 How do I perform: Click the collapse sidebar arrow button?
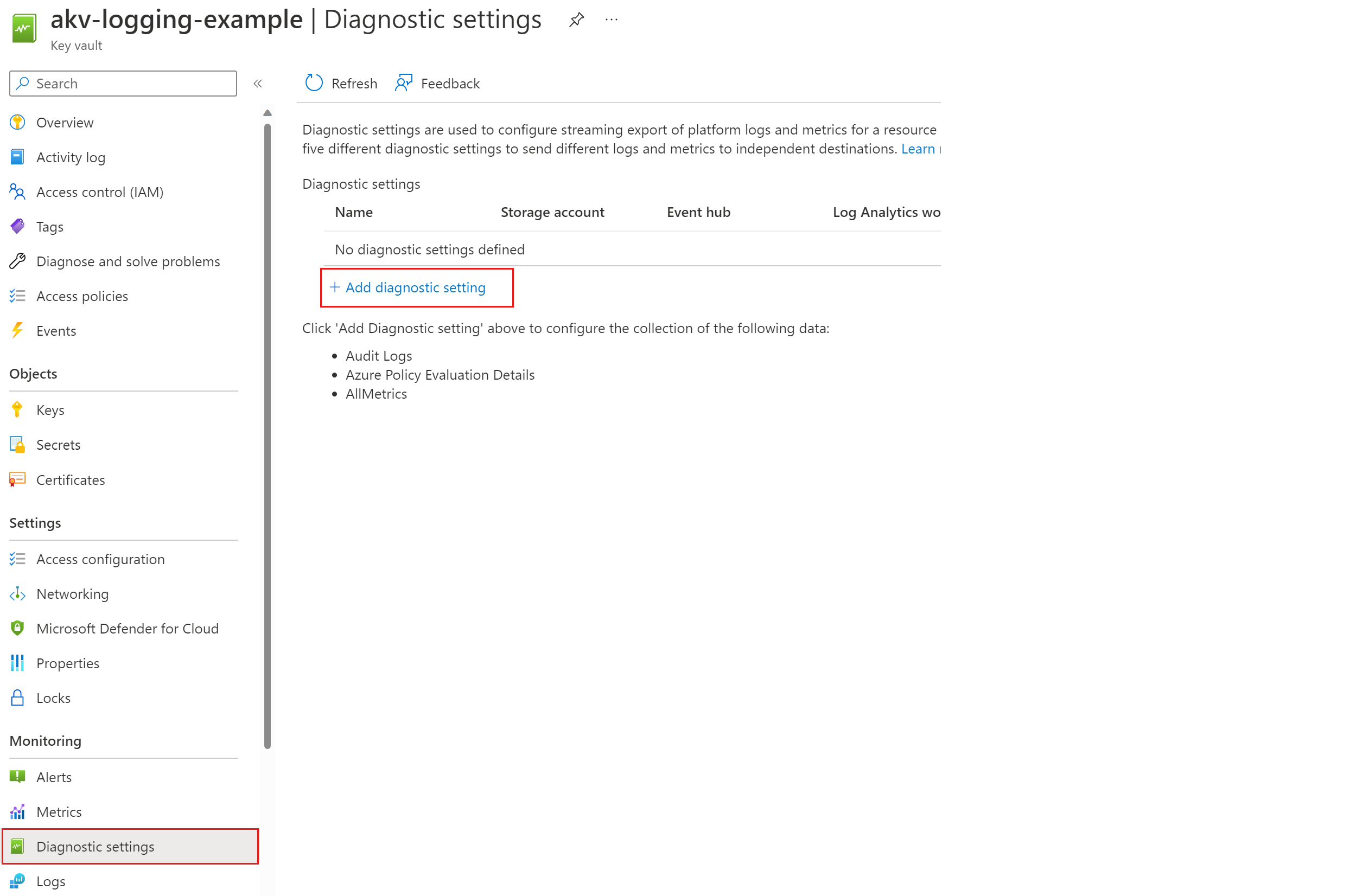[x=258, y=84]
